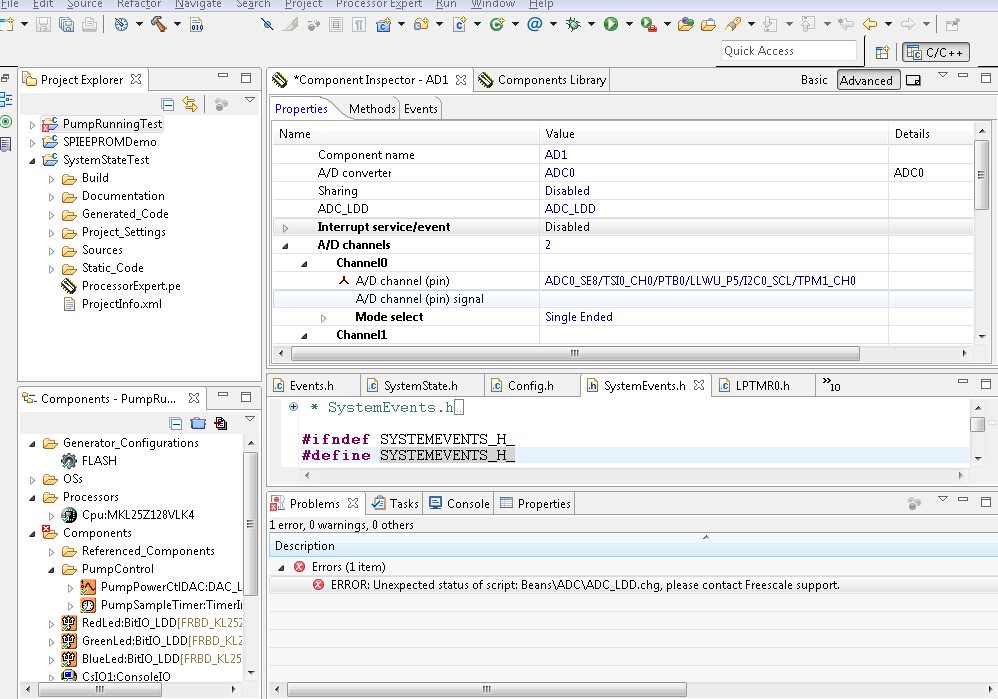The image size is (998, 699).
Task: Collapse all in Components view toolbar
Action: tap(176, 423)
